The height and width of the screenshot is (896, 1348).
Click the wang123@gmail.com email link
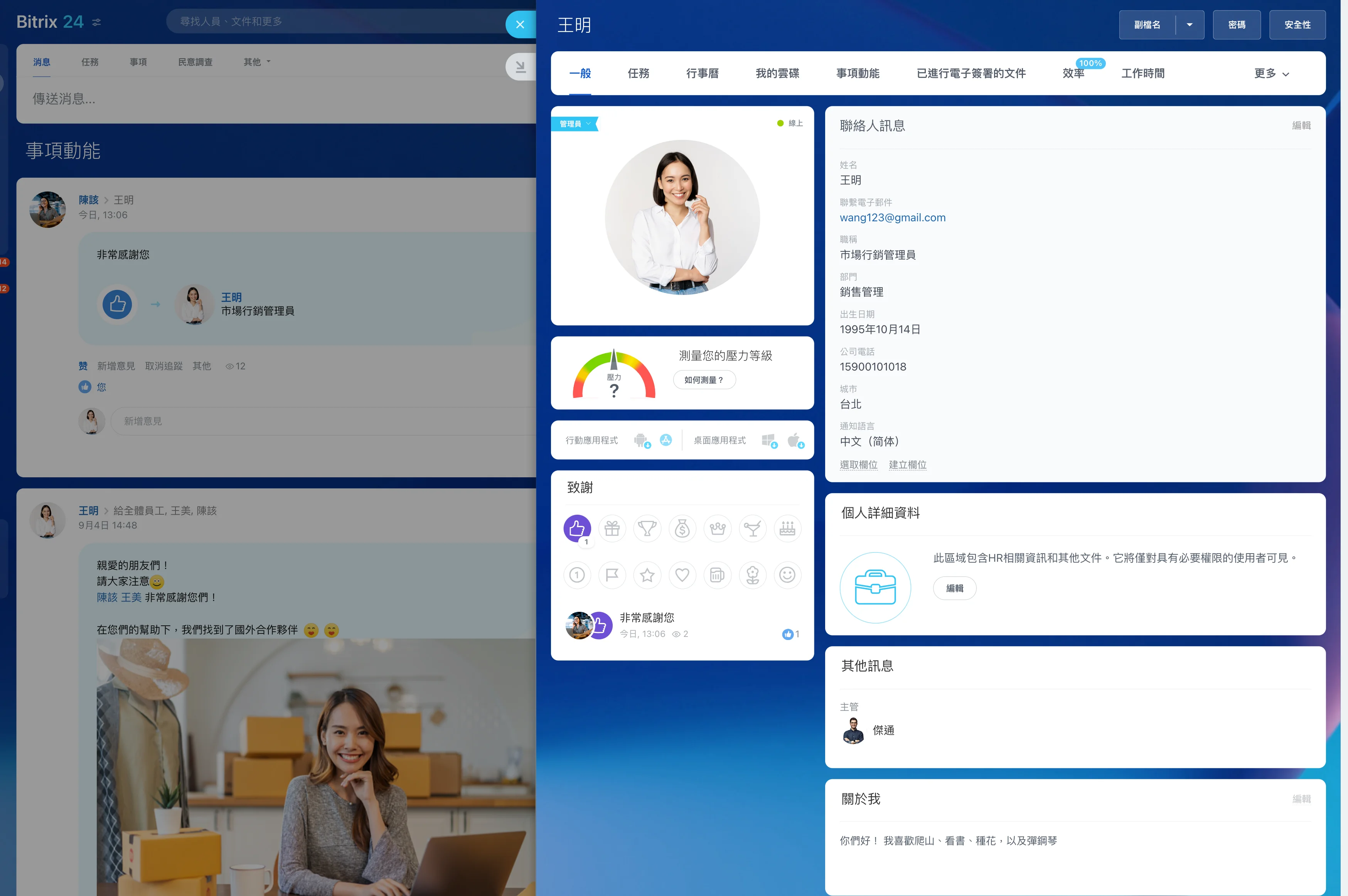click(893, 218)
